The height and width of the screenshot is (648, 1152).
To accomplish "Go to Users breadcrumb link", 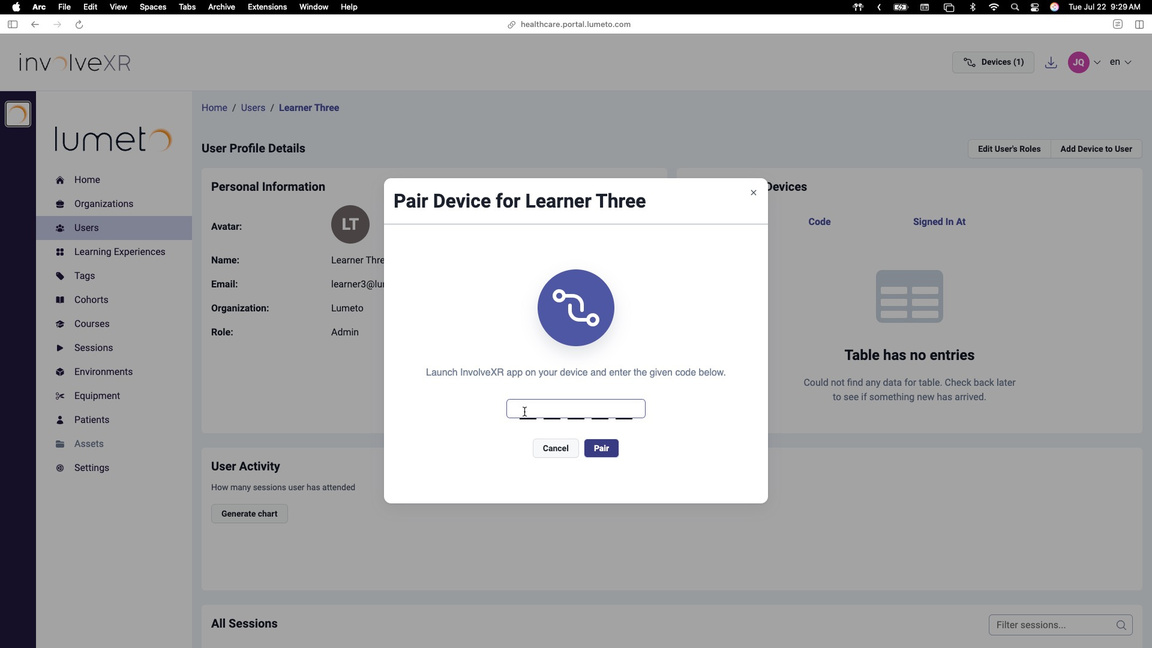I will click(253, 107).
